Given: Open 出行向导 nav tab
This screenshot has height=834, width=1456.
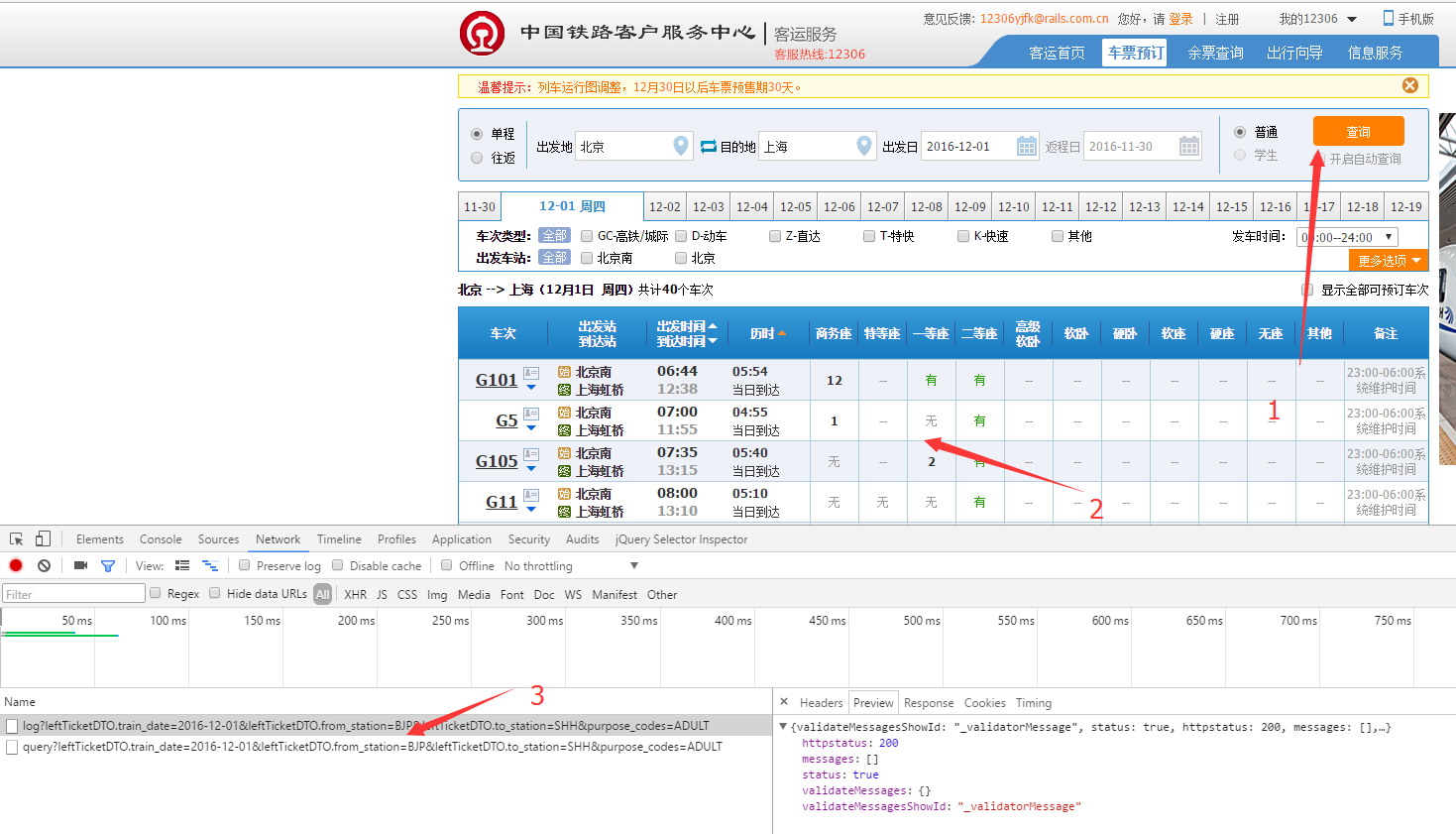Looking at the screenshot, I should click(x=1294, y=53).
